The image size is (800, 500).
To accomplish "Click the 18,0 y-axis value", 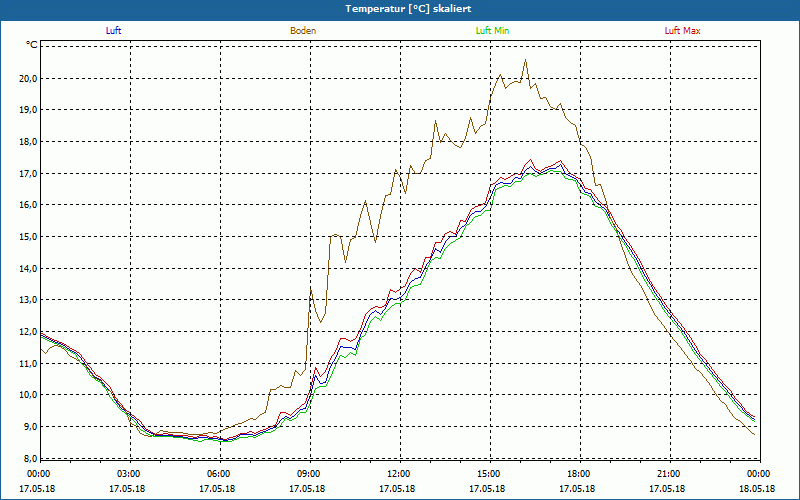I will (x=29, y=142).
